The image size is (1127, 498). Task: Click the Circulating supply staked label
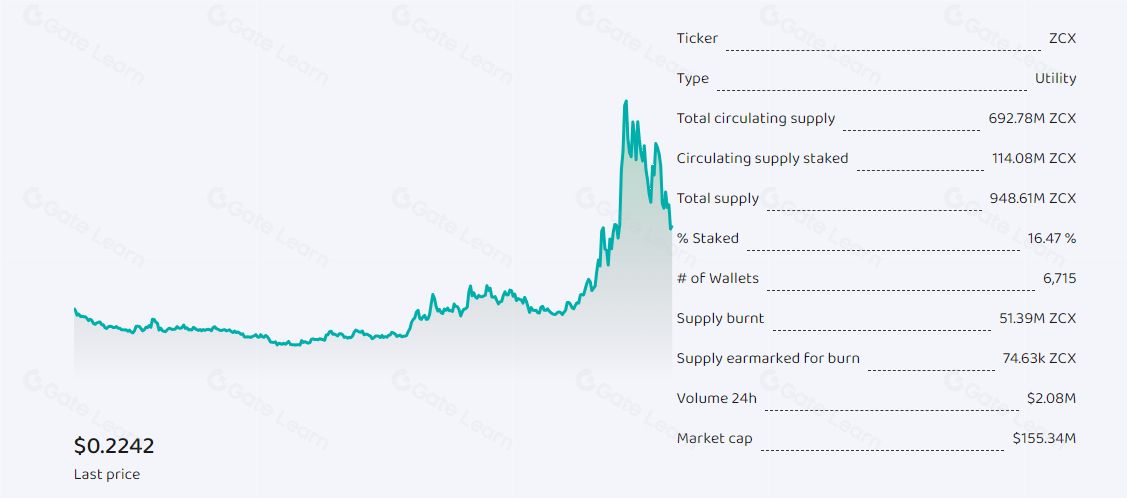pos(762,158)
